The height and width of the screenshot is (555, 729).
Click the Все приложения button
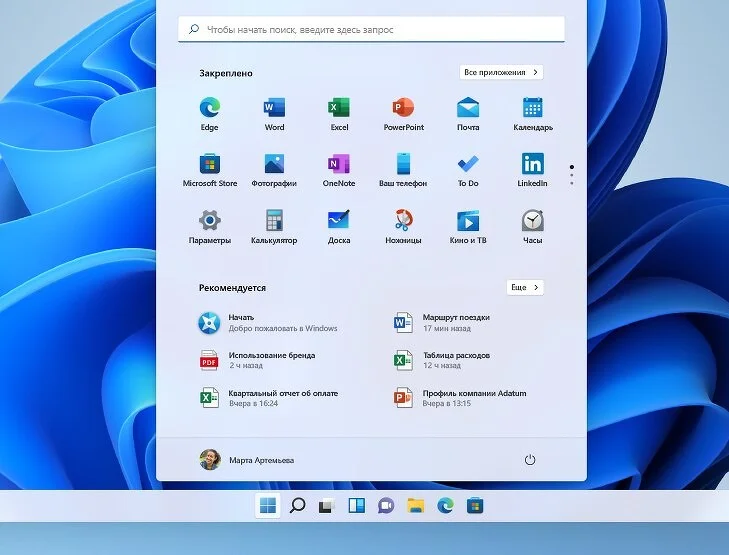point(501,72)
